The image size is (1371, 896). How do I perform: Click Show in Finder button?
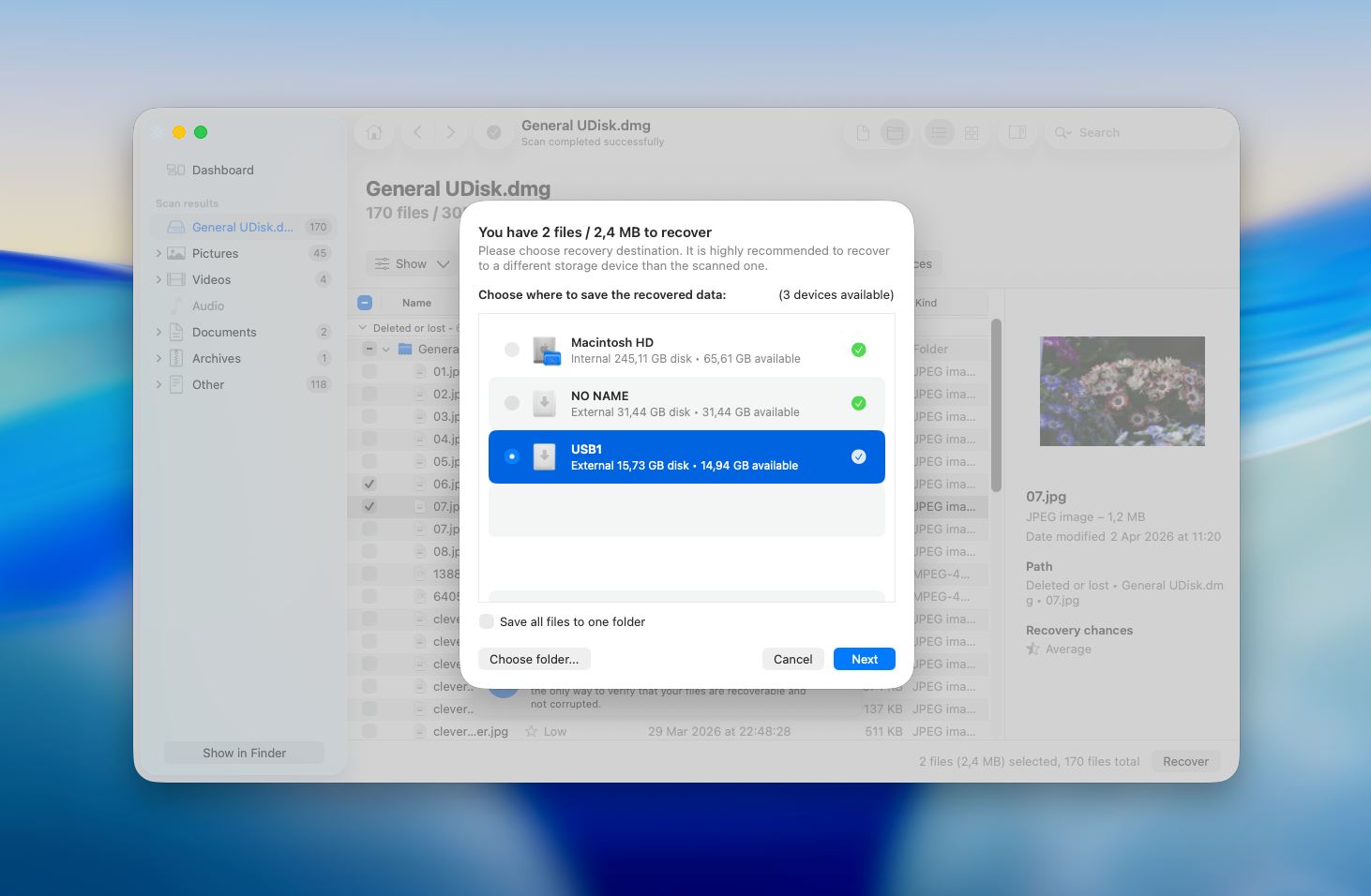(x=244, y=753)
